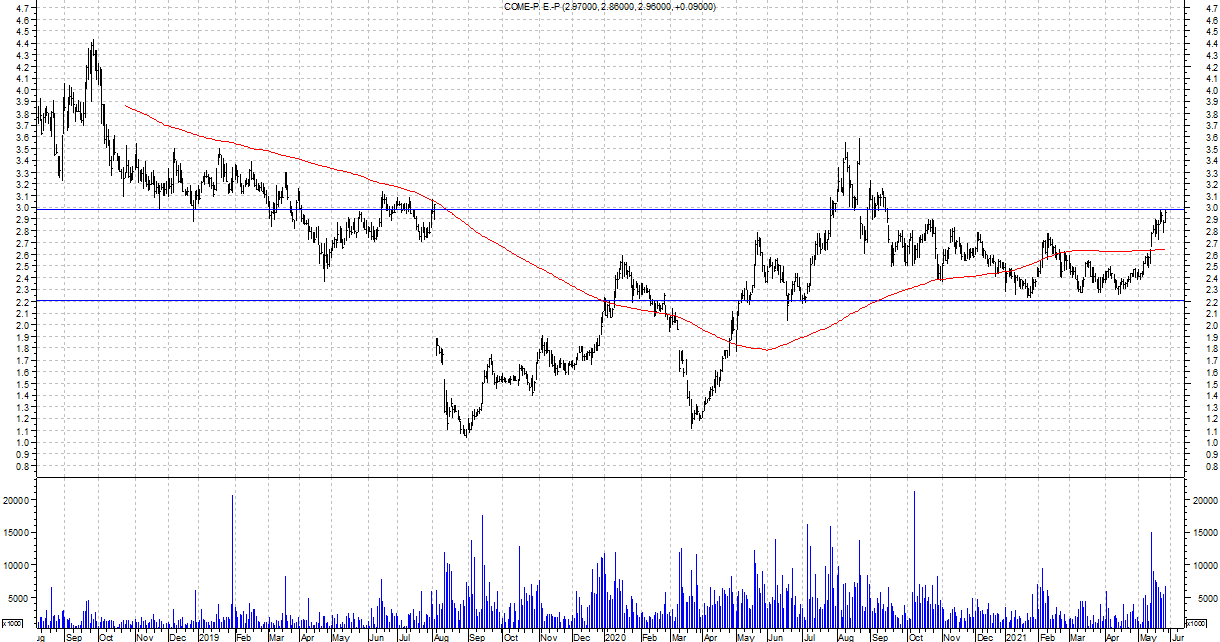1220x642 pixels.
Task: Click the 2019 year label on time axis
Action: point(208,636)
